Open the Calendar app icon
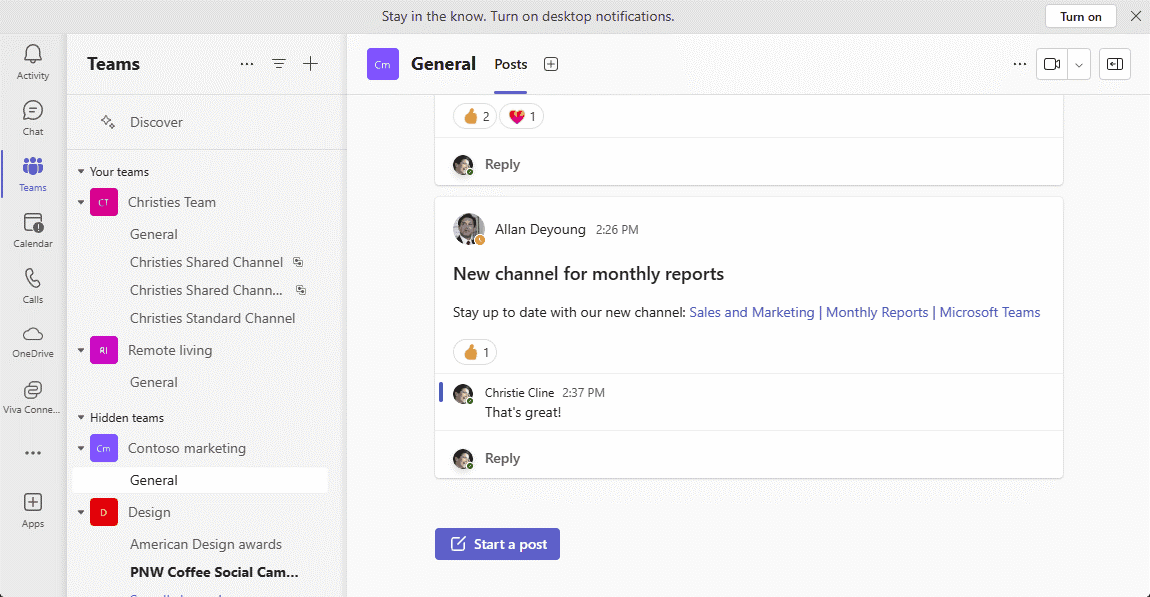Screen dimensions: 1150x597 point(33,229)
